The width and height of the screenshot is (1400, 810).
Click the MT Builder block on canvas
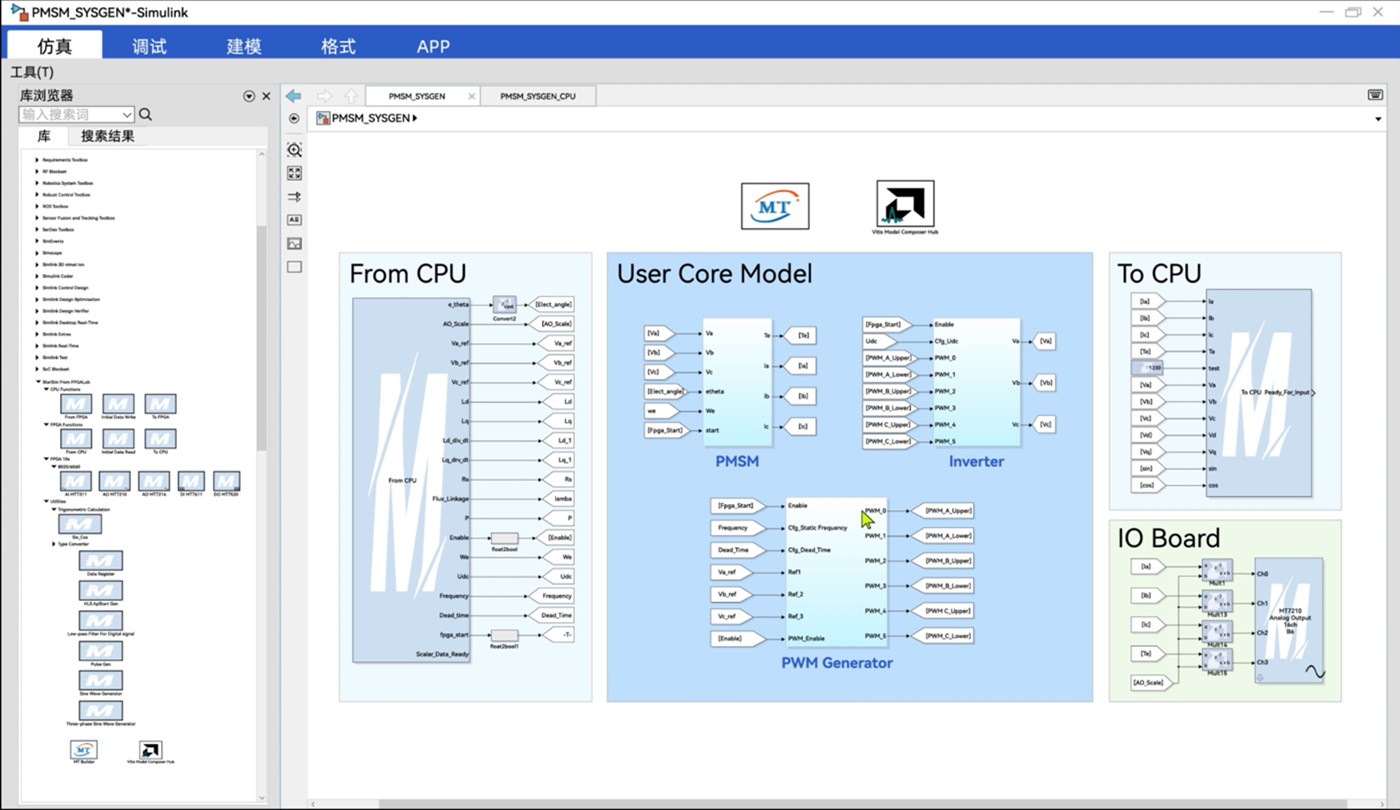pyautogui.click(x=775, y=206)
